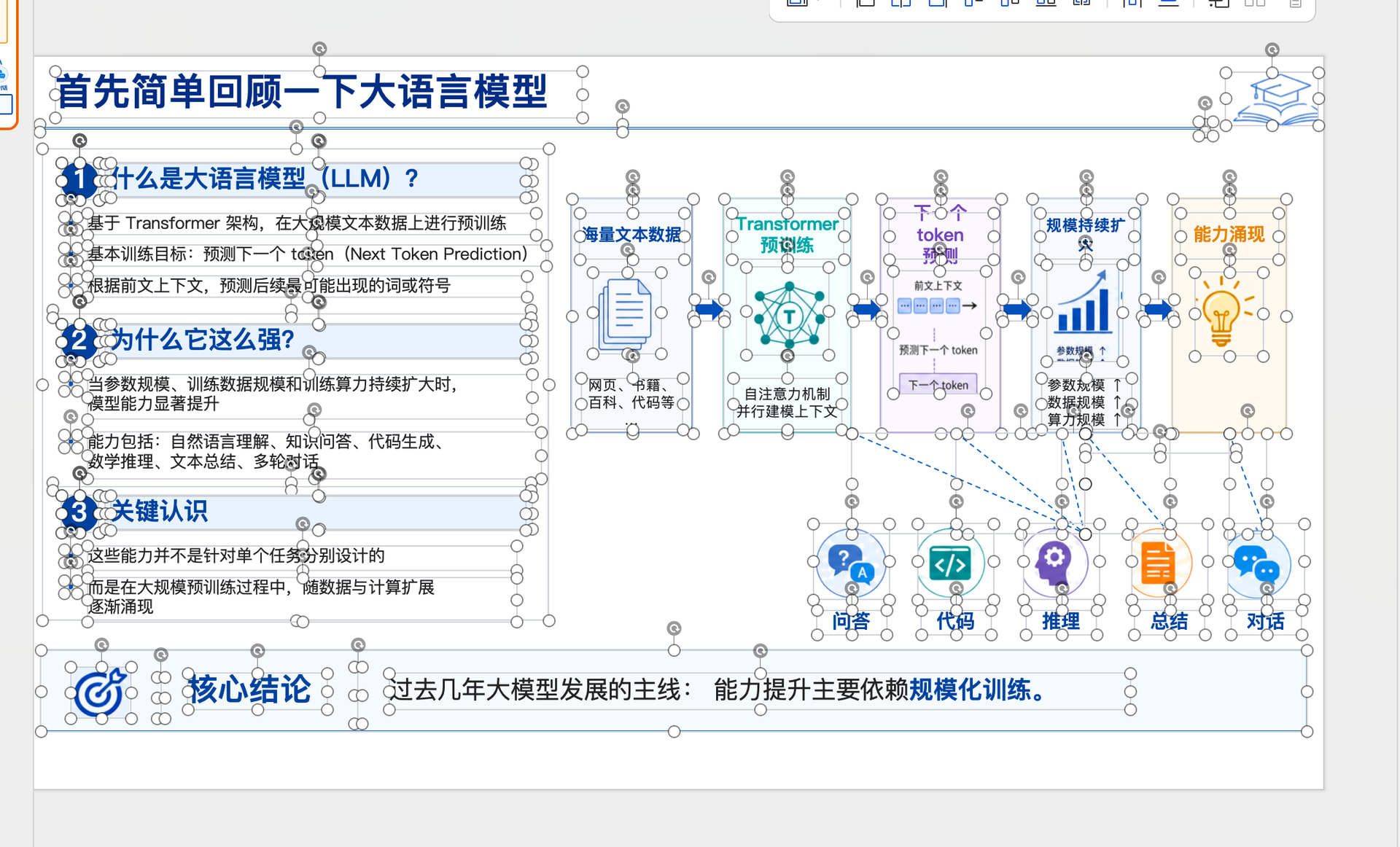Click the 对话 chat bubbles icon
Image resolution: width=1400 pixels, height=847 pixels.
1259,563
